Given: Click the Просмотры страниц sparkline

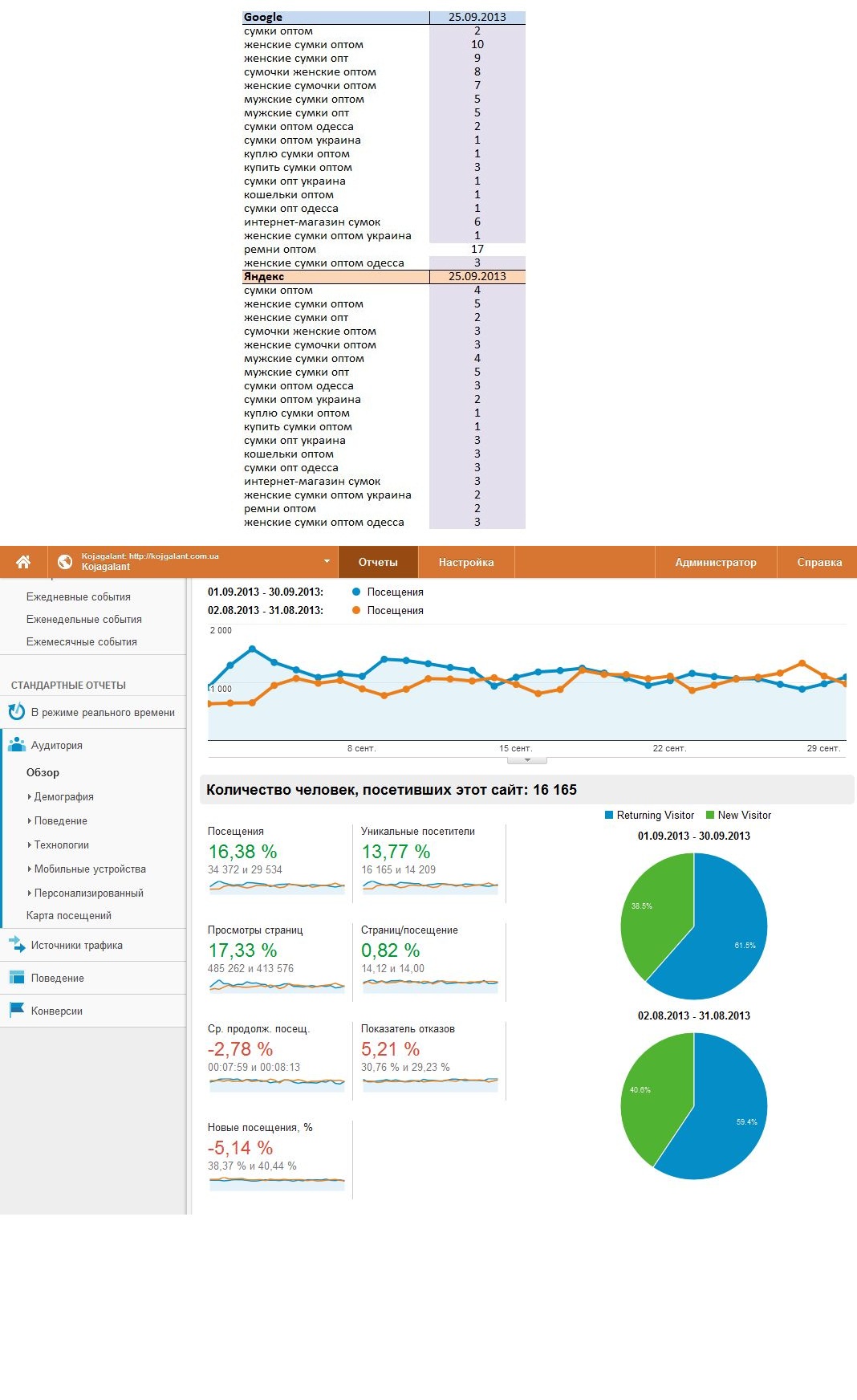Looking at the screenshot, I should (277, 985).
